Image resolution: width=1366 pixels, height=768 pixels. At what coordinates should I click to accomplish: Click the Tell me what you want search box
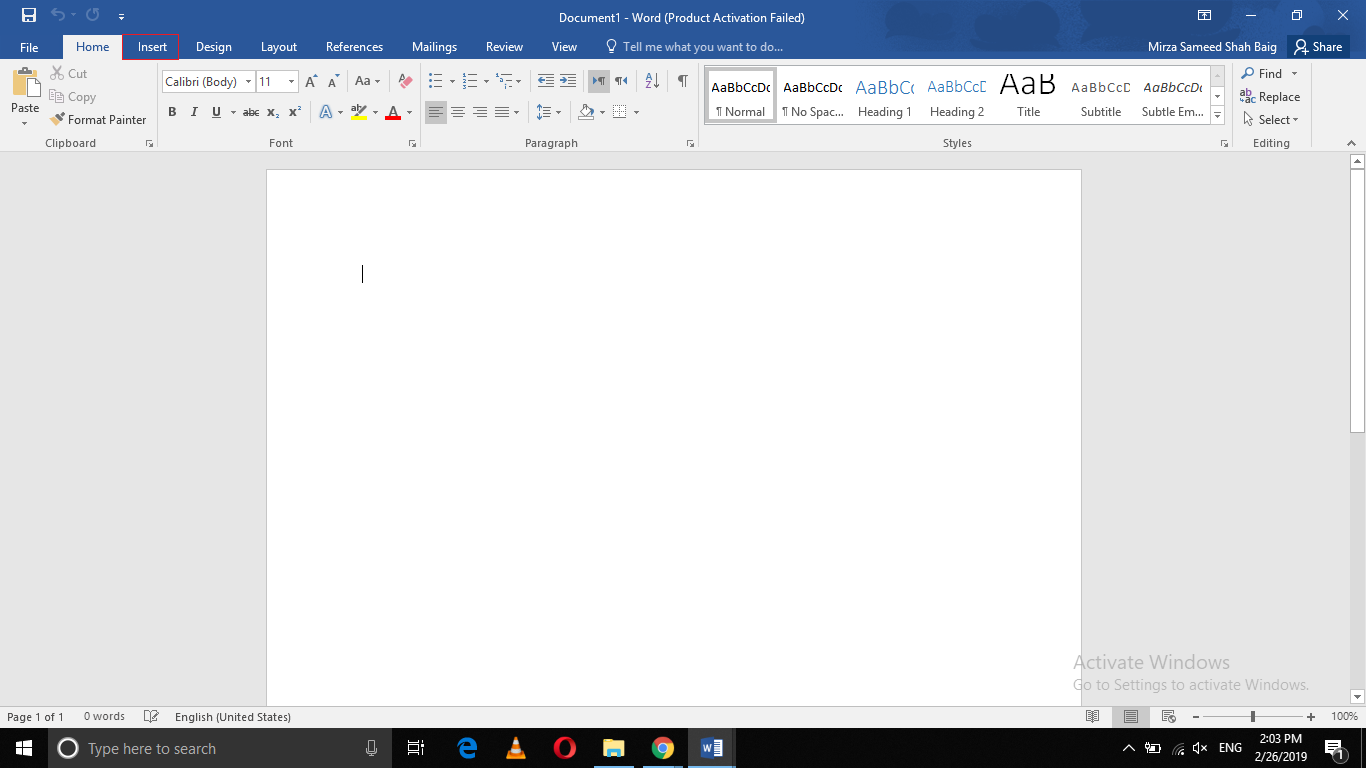pyautogui.click(x=694, y=47)
